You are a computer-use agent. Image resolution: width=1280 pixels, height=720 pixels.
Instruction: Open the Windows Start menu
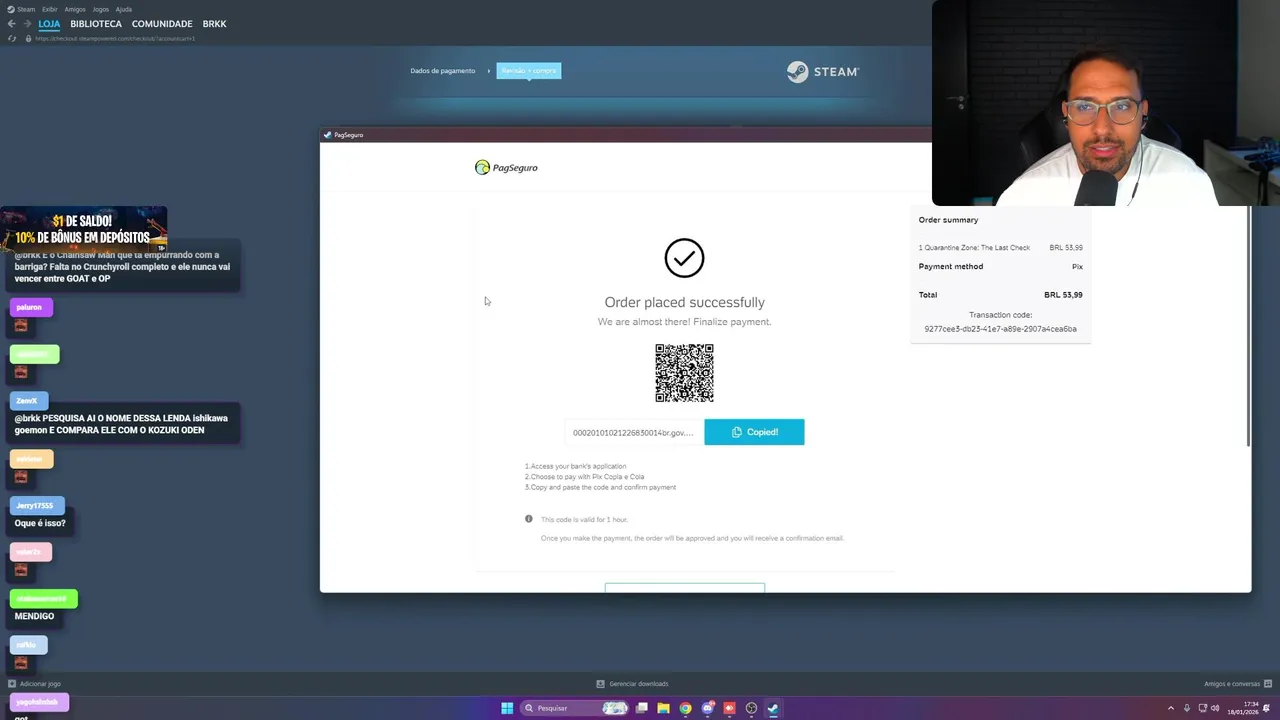tap(507, 708)
